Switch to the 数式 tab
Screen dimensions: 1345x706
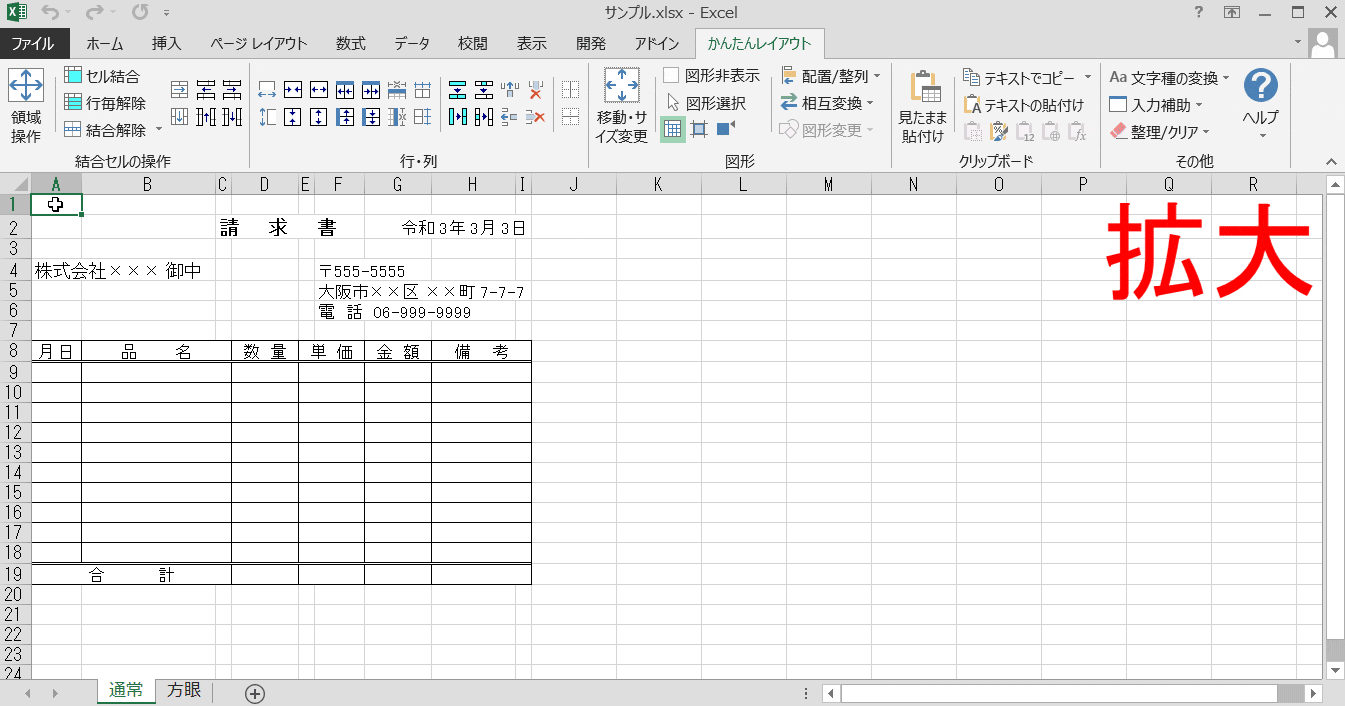pos(351,43)
